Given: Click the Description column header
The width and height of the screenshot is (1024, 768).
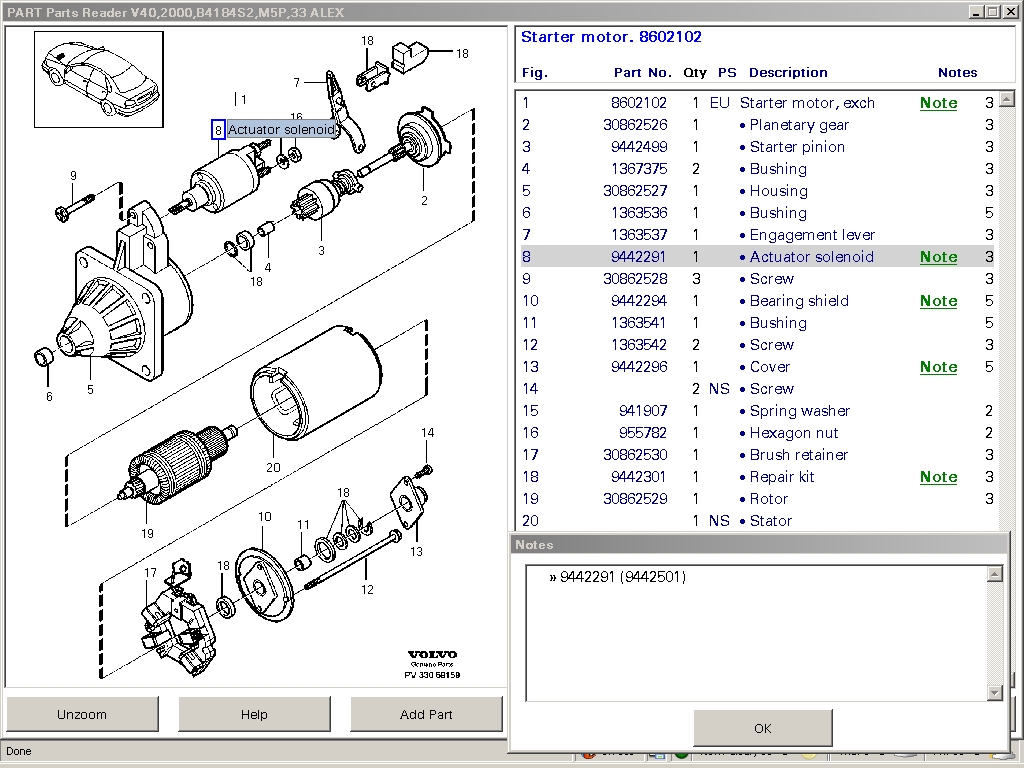Looking at the screenshot, I should click(788, 72).
